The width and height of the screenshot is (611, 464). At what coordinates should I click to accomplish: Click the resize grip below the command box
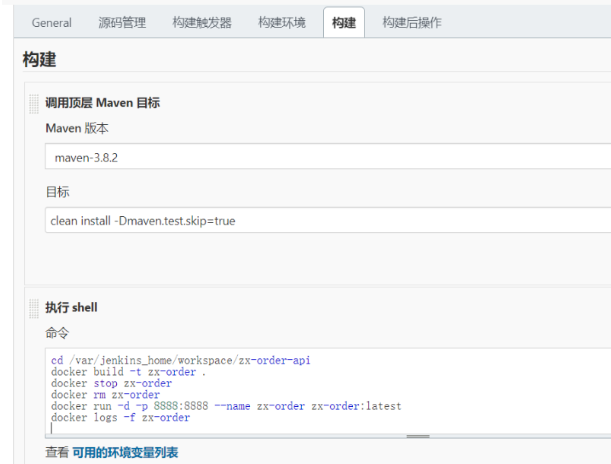[x=418, y=436]
